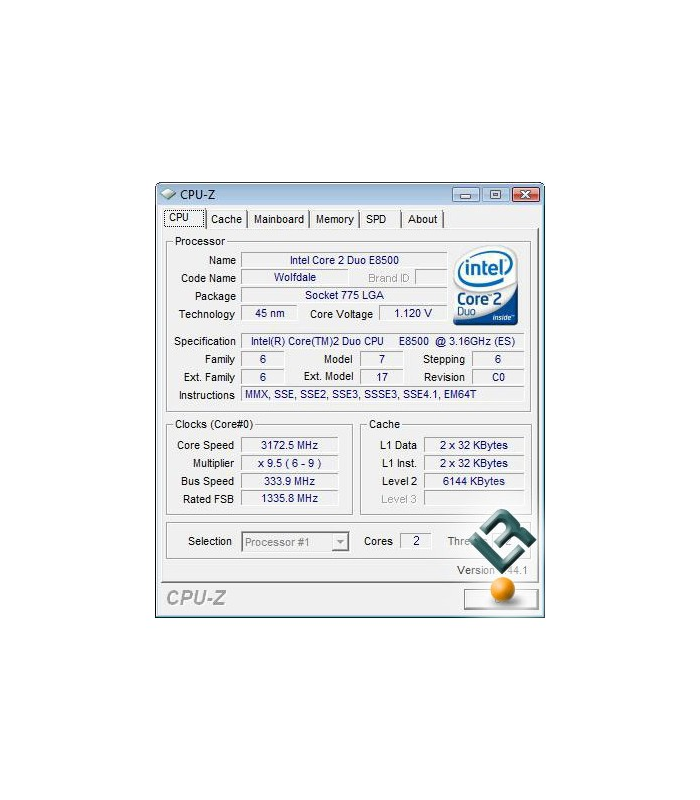Click the Stepping value field

498,359
